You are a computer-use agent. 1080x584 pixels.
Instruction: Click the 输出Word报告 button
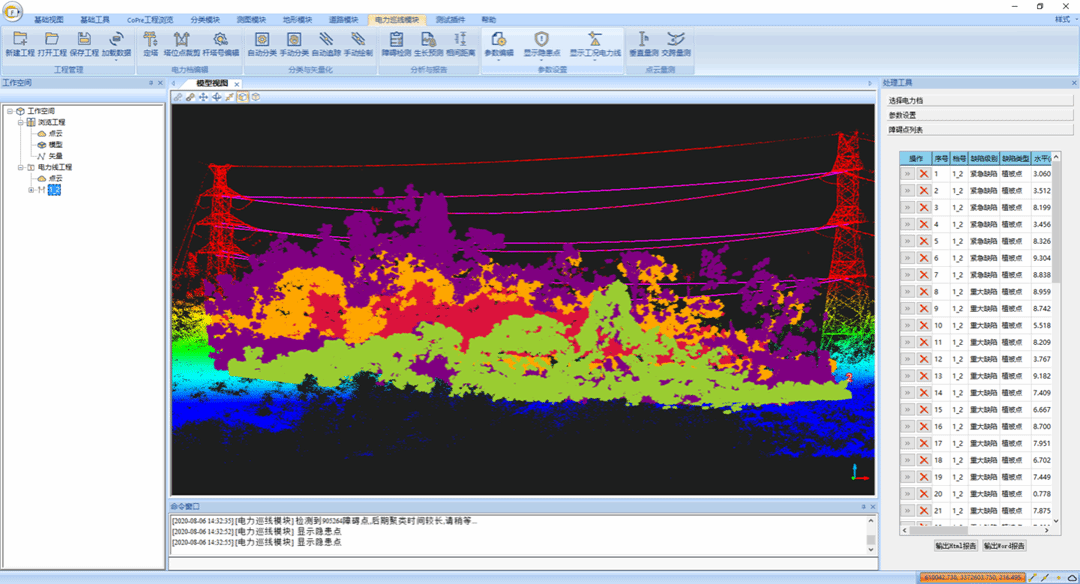1004,545
